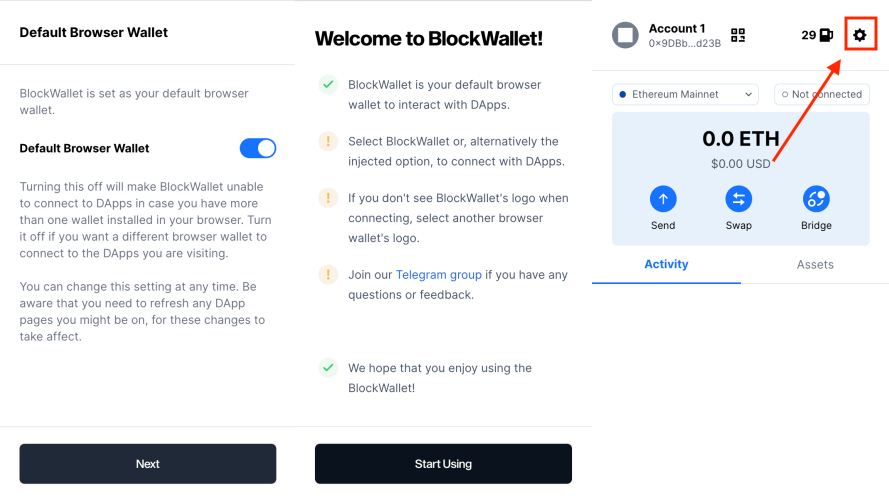Open the Telegram group link
Screen dimensions: 889x500
click(439, 274)
